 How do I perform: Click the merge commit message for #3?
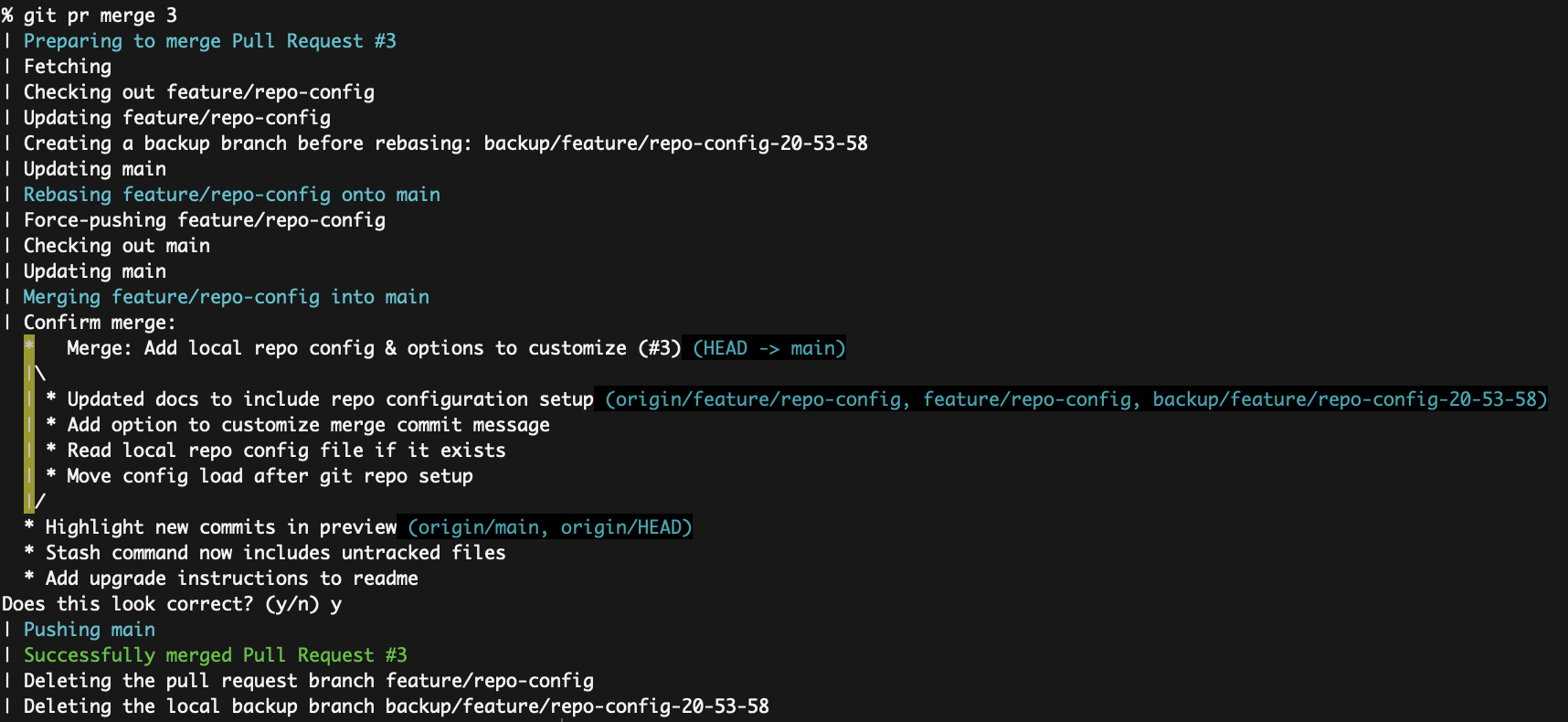click(x=374, y=348)
